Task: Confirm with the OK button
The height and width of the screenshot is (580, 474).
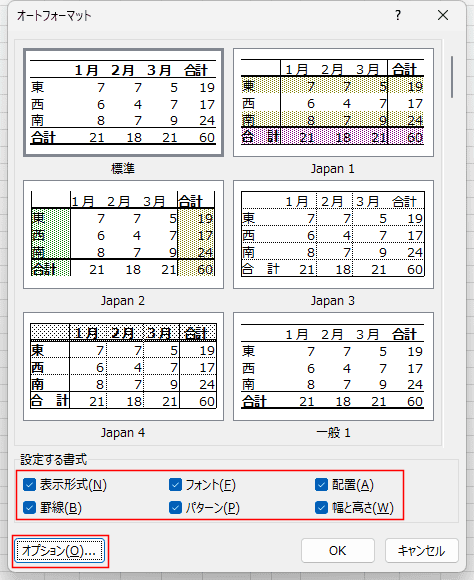Action: pyautogui.click(x=337, y=551)
